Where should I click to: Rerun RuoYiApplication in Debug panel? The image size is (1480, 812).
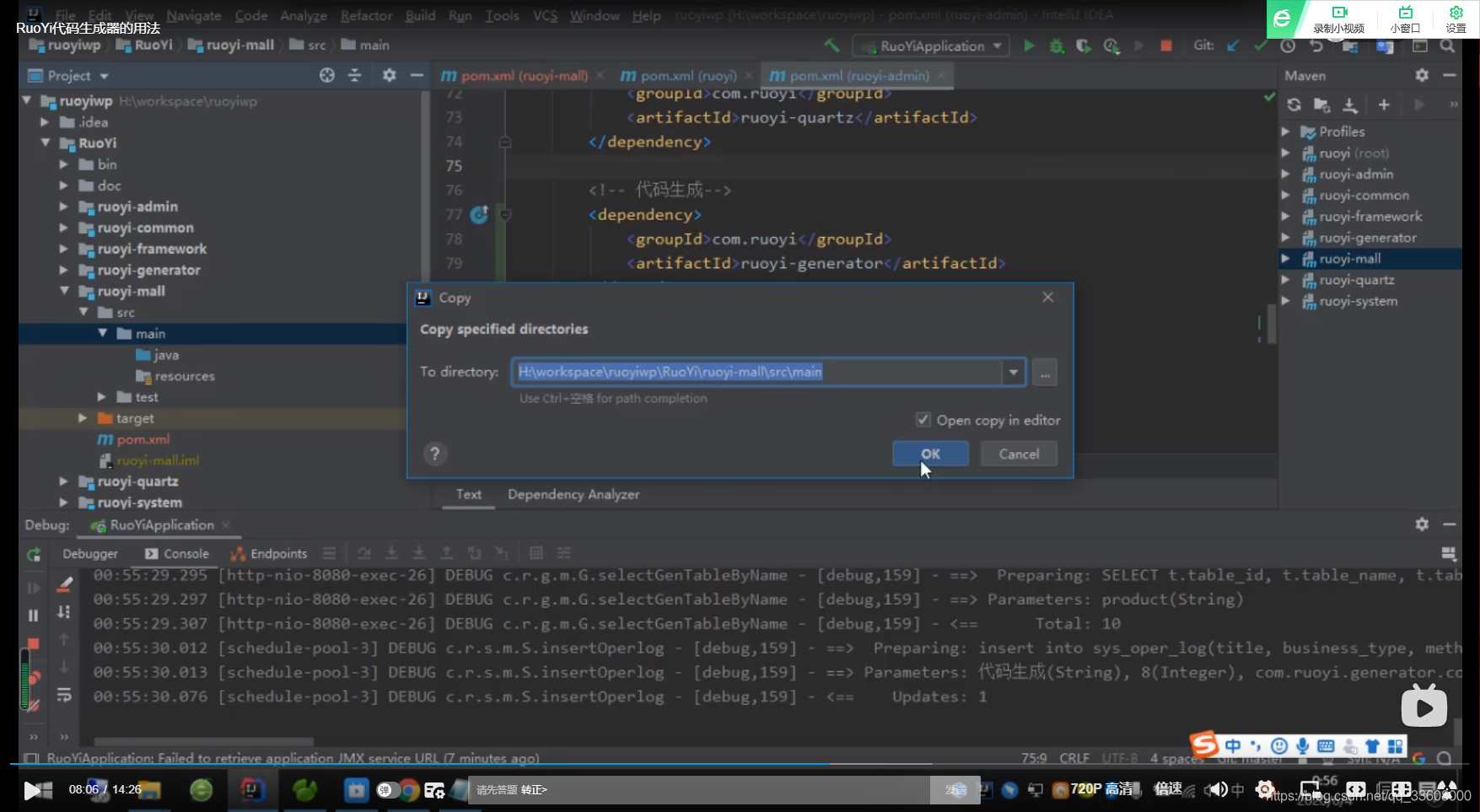[34, 554]
